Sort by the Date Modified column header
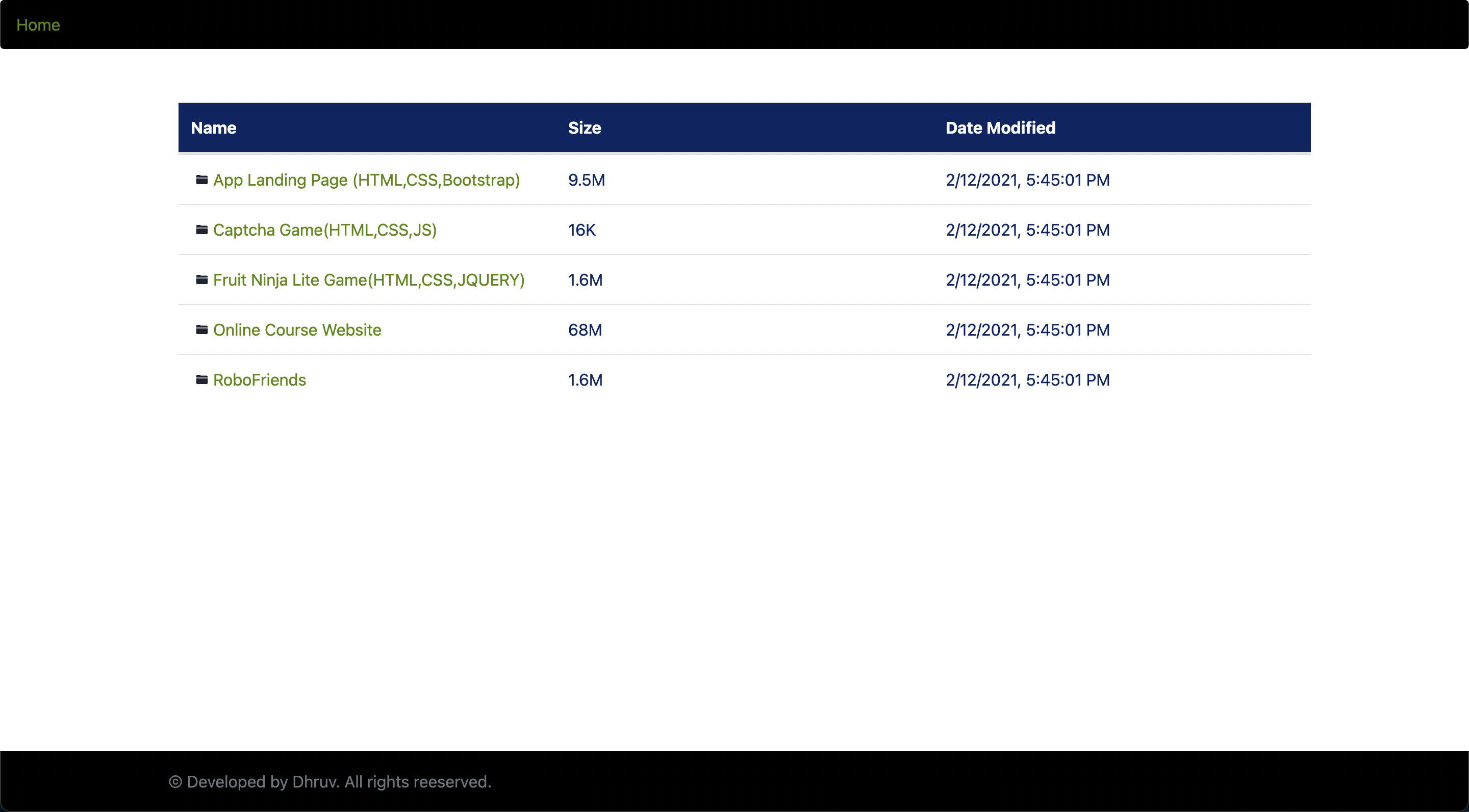The height and width of the screenshot is (812, 1469). (x=1000, y=128)
